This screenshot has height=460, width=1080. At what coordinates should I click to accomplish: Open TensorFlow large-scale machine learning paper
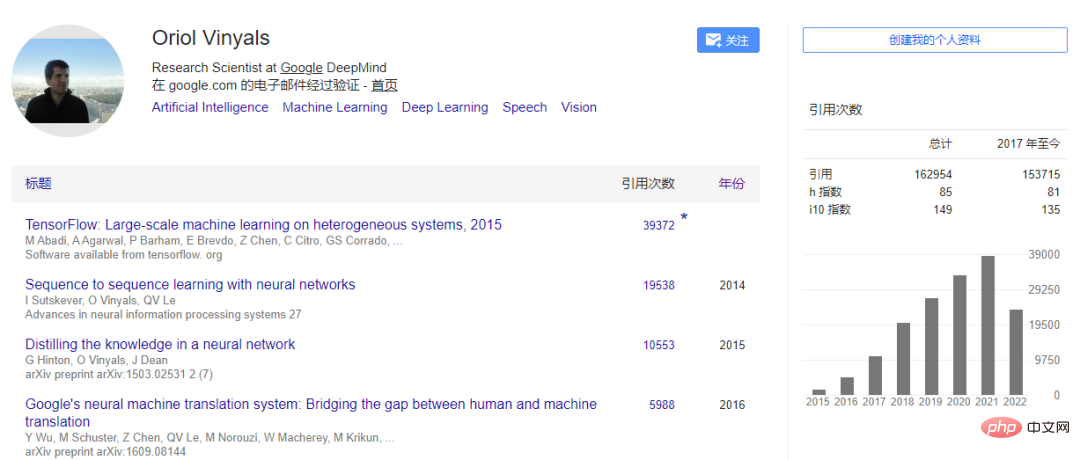click(263, 224)
